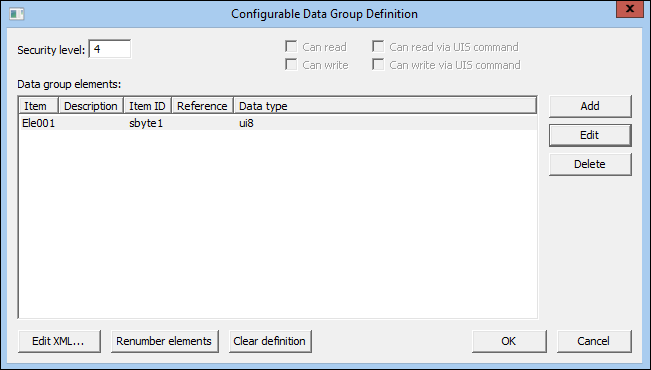Toggle the Can write checkbox
651x370 pixels.
(291, 65)
